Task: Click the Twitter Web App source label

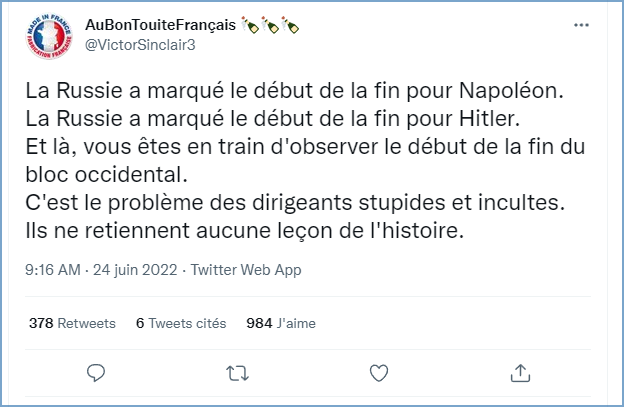Action: point(246,270)
